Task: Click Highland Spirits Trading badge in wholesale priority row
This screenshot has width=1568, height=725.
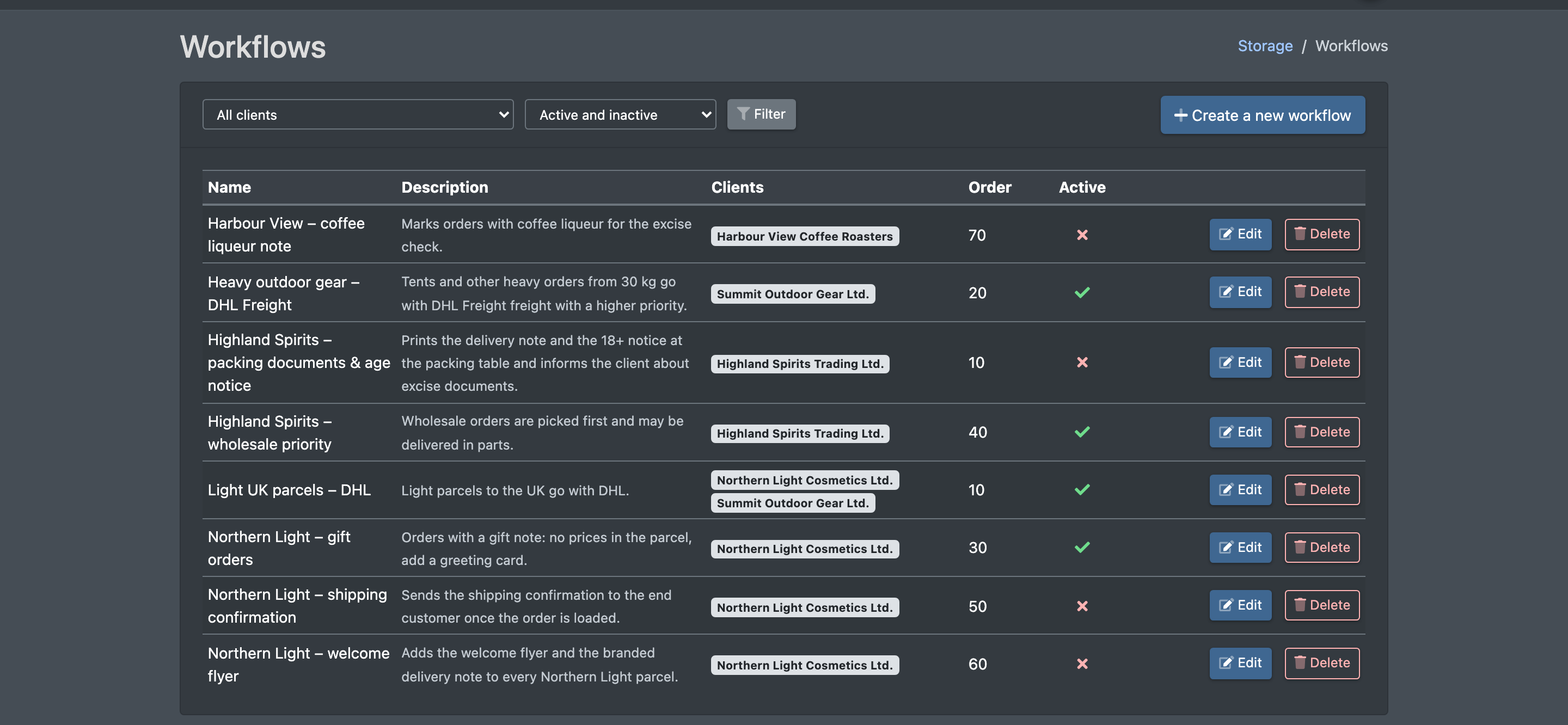Action: point(800,433)
